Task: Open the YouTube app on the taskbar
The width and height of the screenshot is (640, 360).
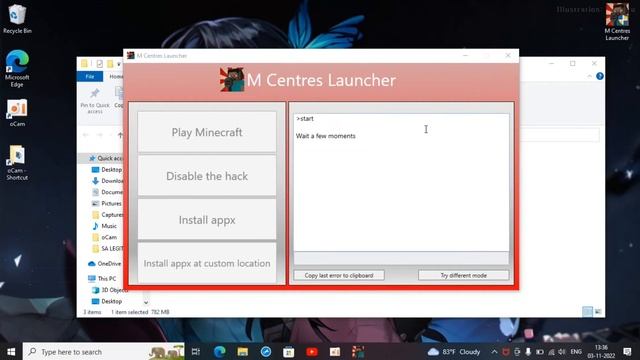Action: point(312,351)
